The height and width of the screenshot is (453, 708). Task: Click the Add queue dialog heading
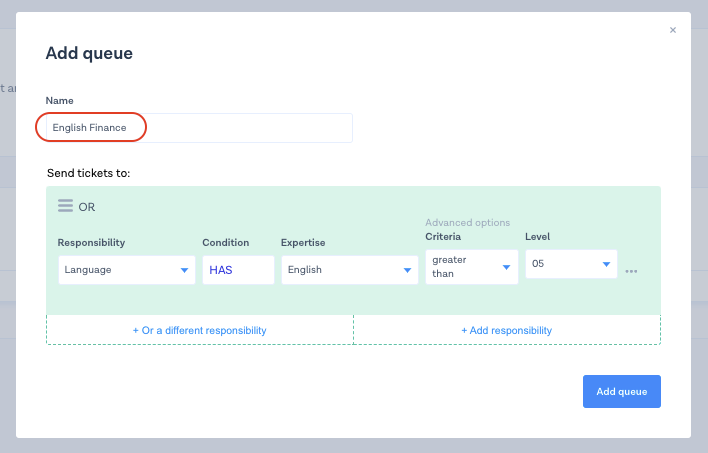pos(89,53)
